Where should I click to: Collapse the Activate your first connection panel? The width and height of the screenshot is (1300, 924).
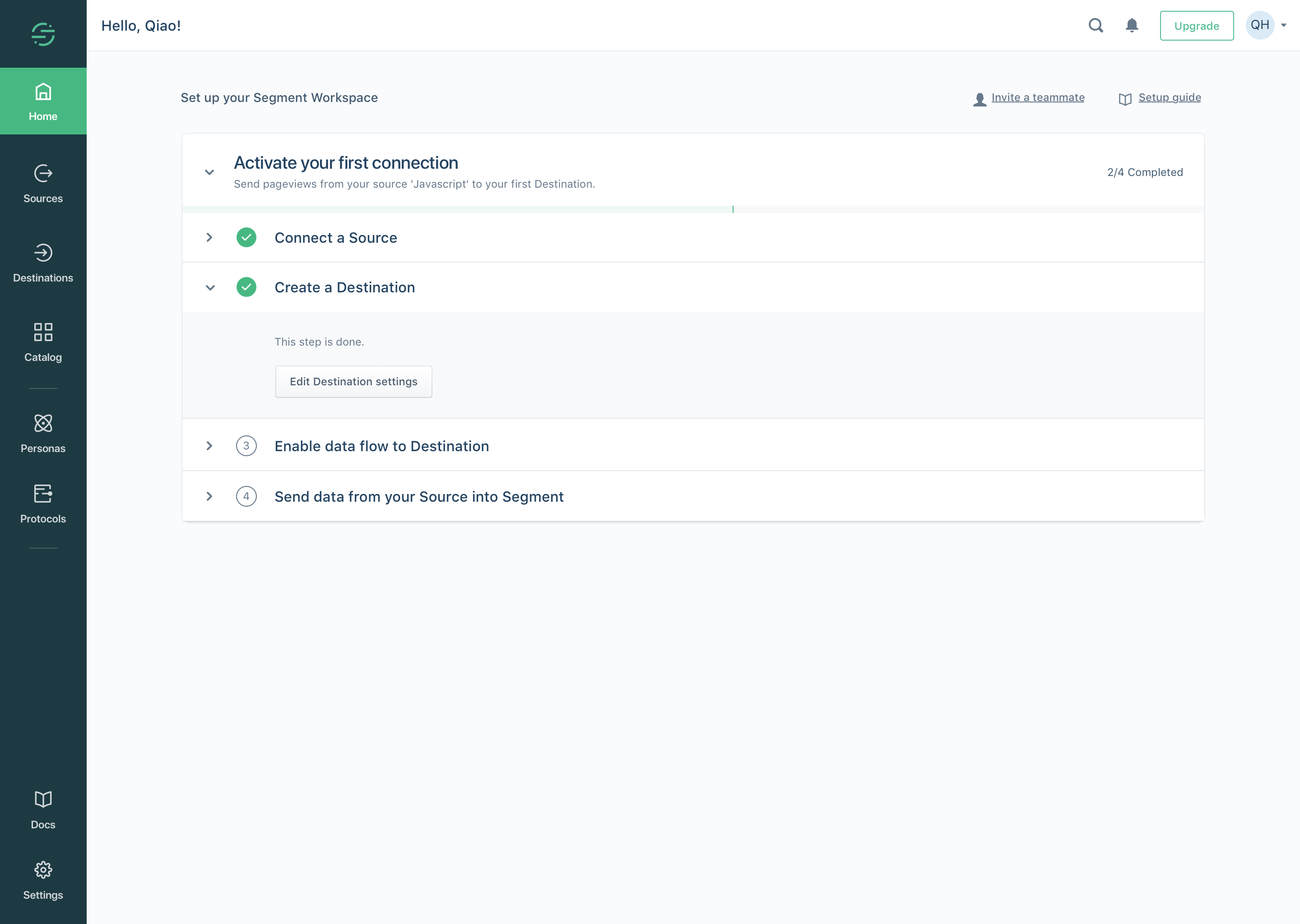[x=209, y=172]
